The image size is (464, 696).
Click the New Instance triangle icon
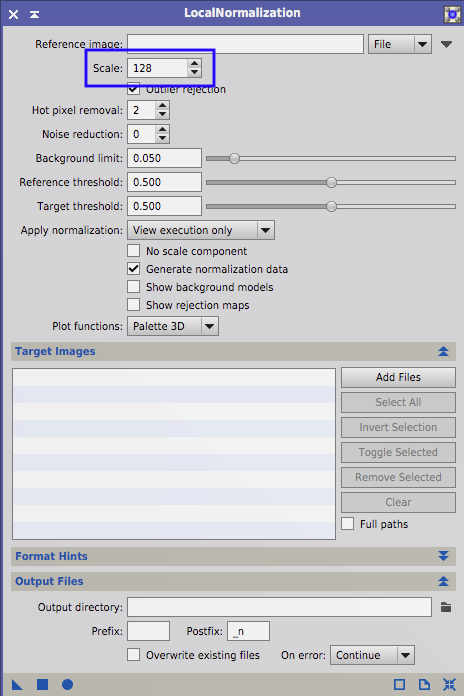17,684
